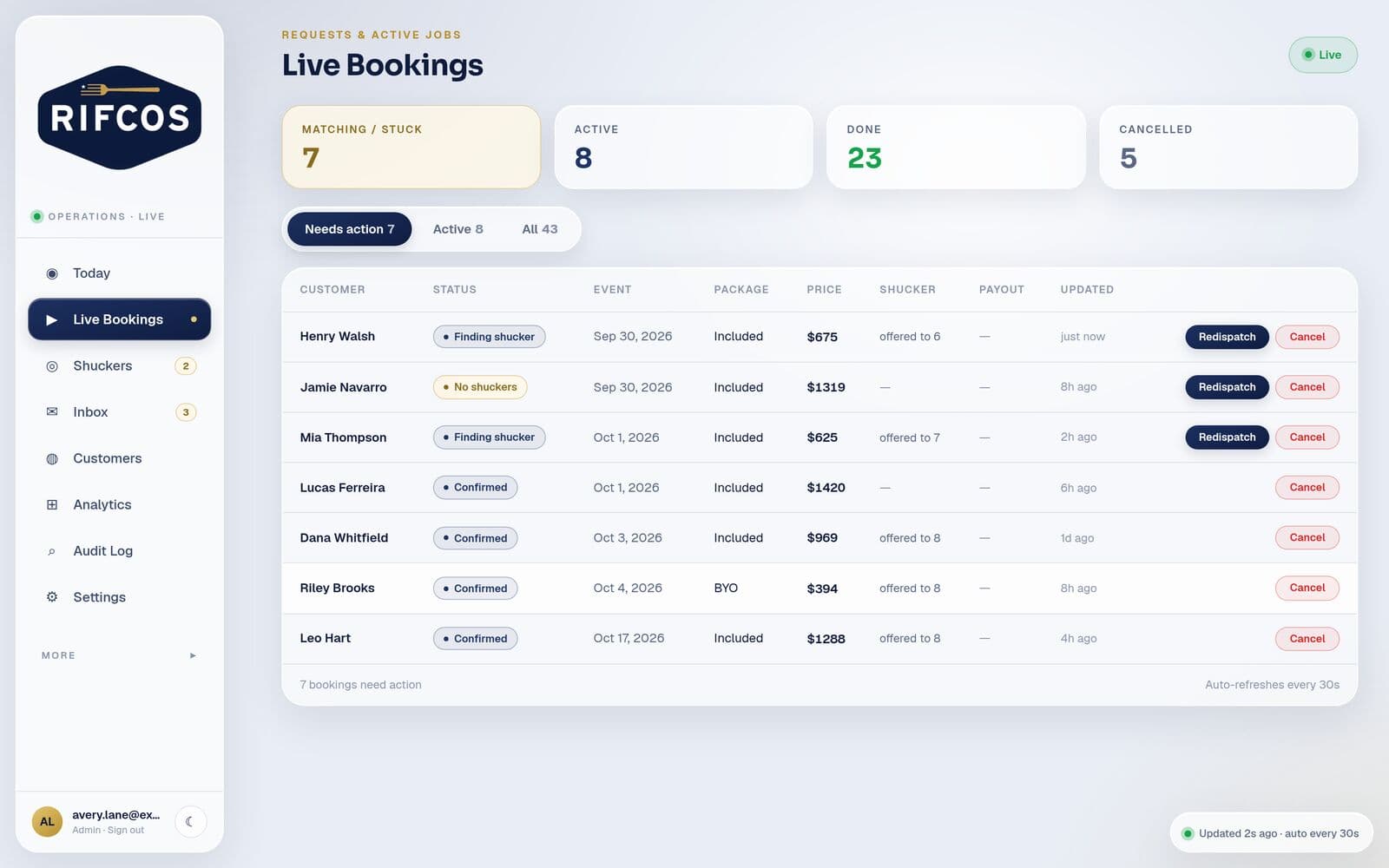This screenshot has width=1389, height=868.
Task: Click Riley Brooks customer name
Action: 337,589
